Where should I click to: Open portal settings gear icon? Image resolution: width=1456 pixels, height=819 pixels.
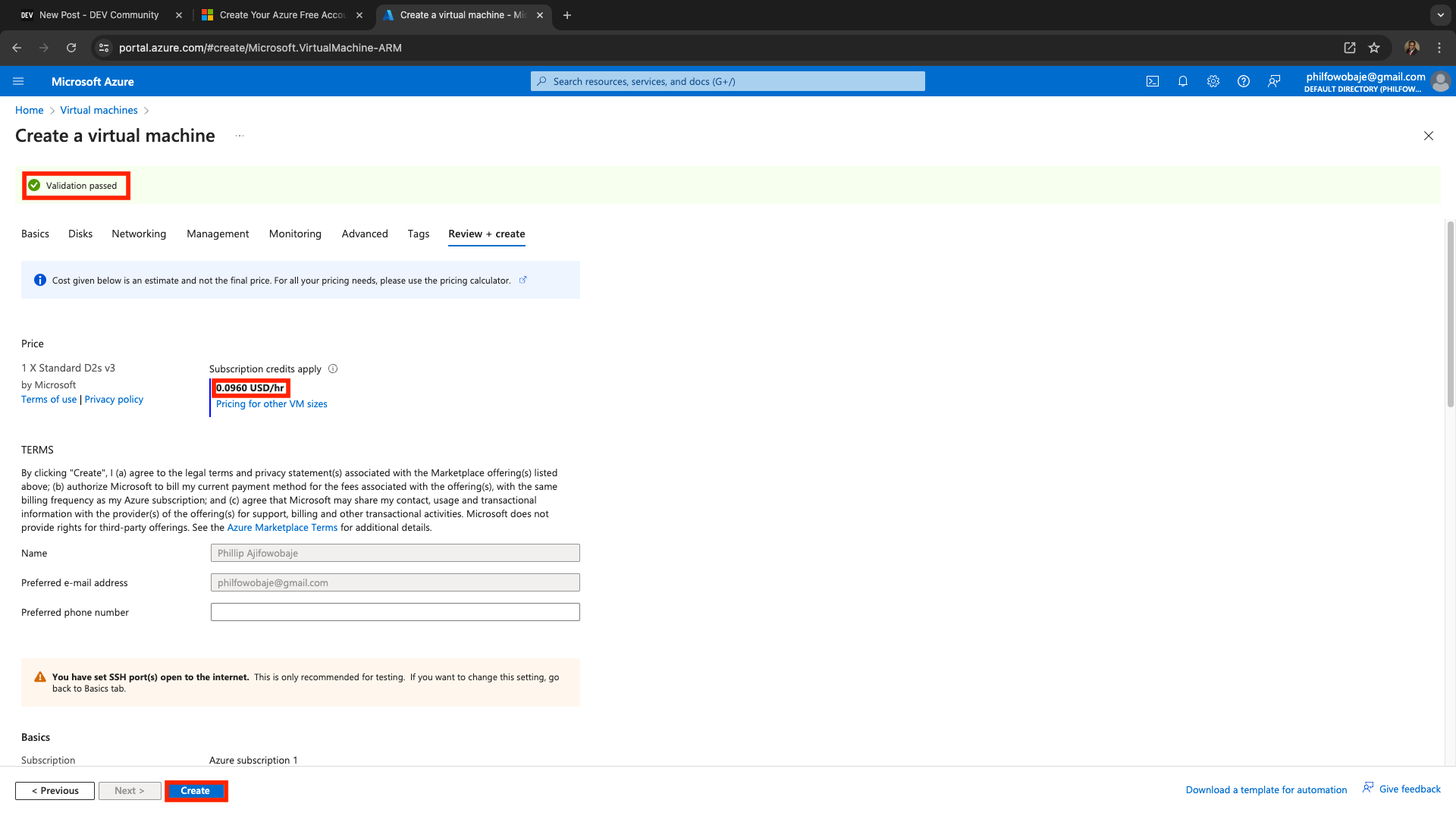tap(1213, 81)
